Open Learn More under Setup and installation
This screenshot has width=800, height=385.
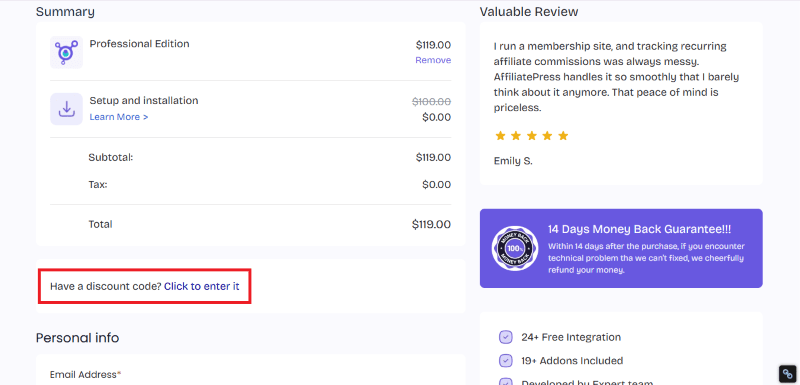pyautogui.click(x=119, y=117)
